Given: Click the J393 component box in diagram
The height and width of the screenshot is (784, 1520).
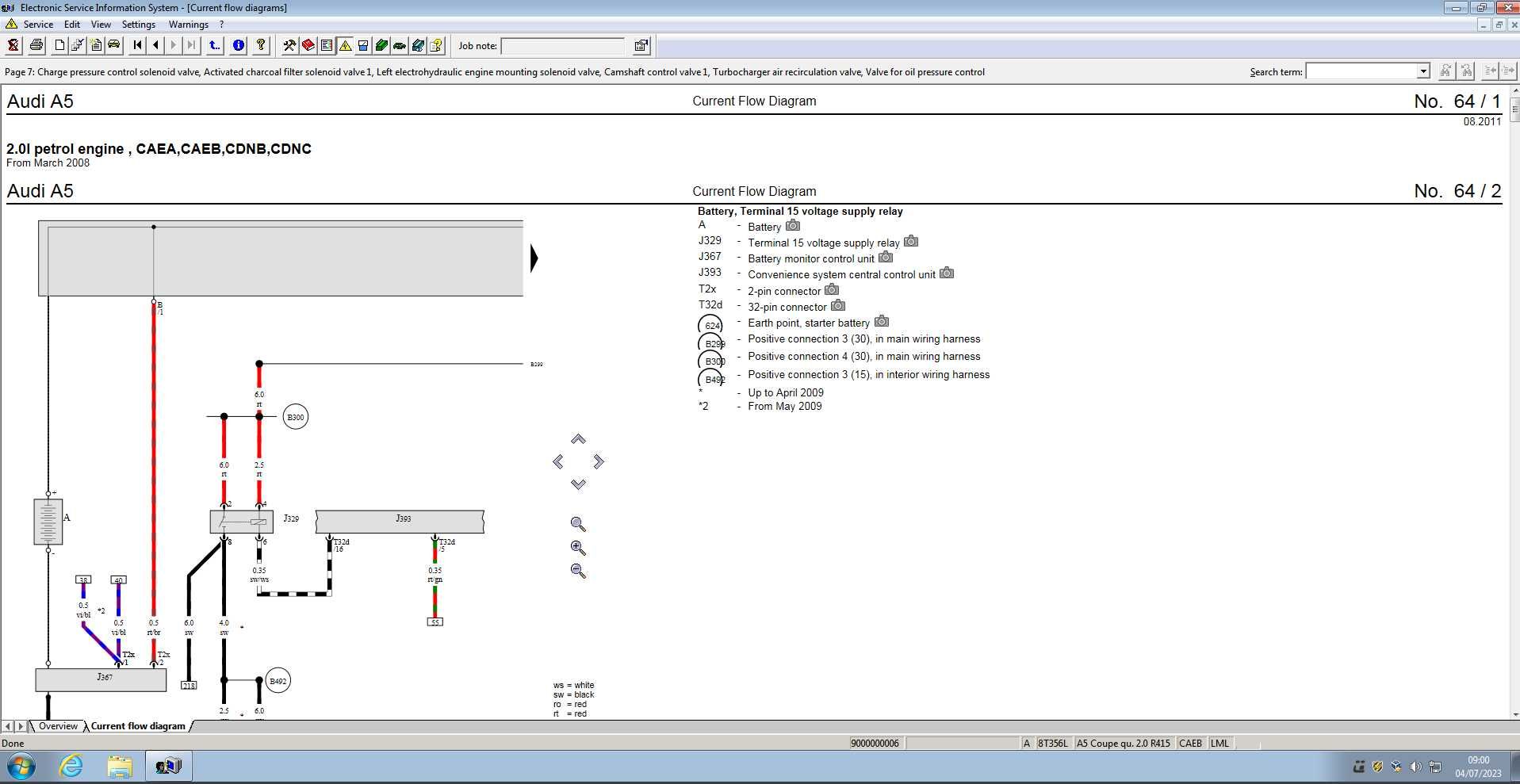Looking at the screenshot, I should (x=400, y=521).
